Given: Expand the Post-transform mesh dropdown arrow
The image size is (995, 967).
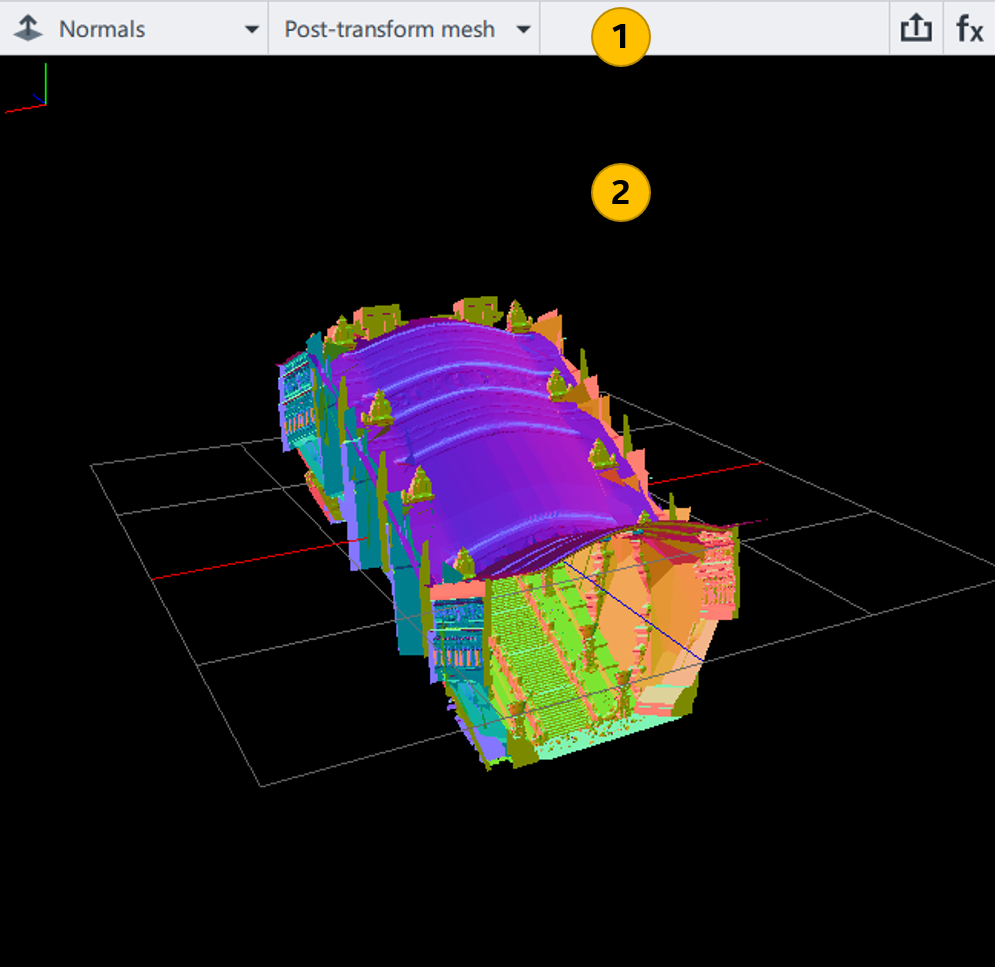Looking at the screenshot, I should (523, 30).
